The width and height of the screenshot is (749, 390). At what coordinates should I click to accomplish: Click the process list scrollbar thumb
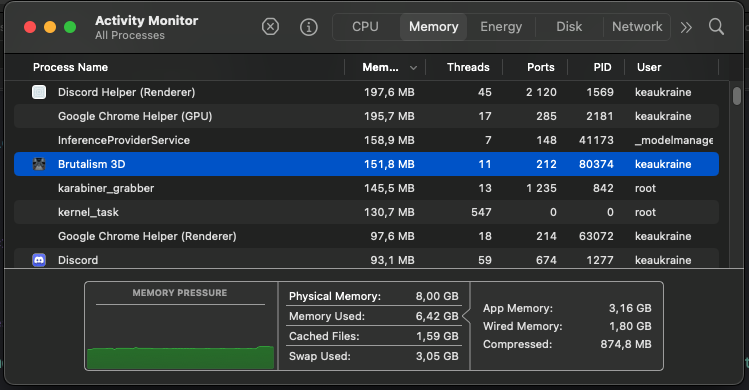pyautogui.click(x=737, y=96)
